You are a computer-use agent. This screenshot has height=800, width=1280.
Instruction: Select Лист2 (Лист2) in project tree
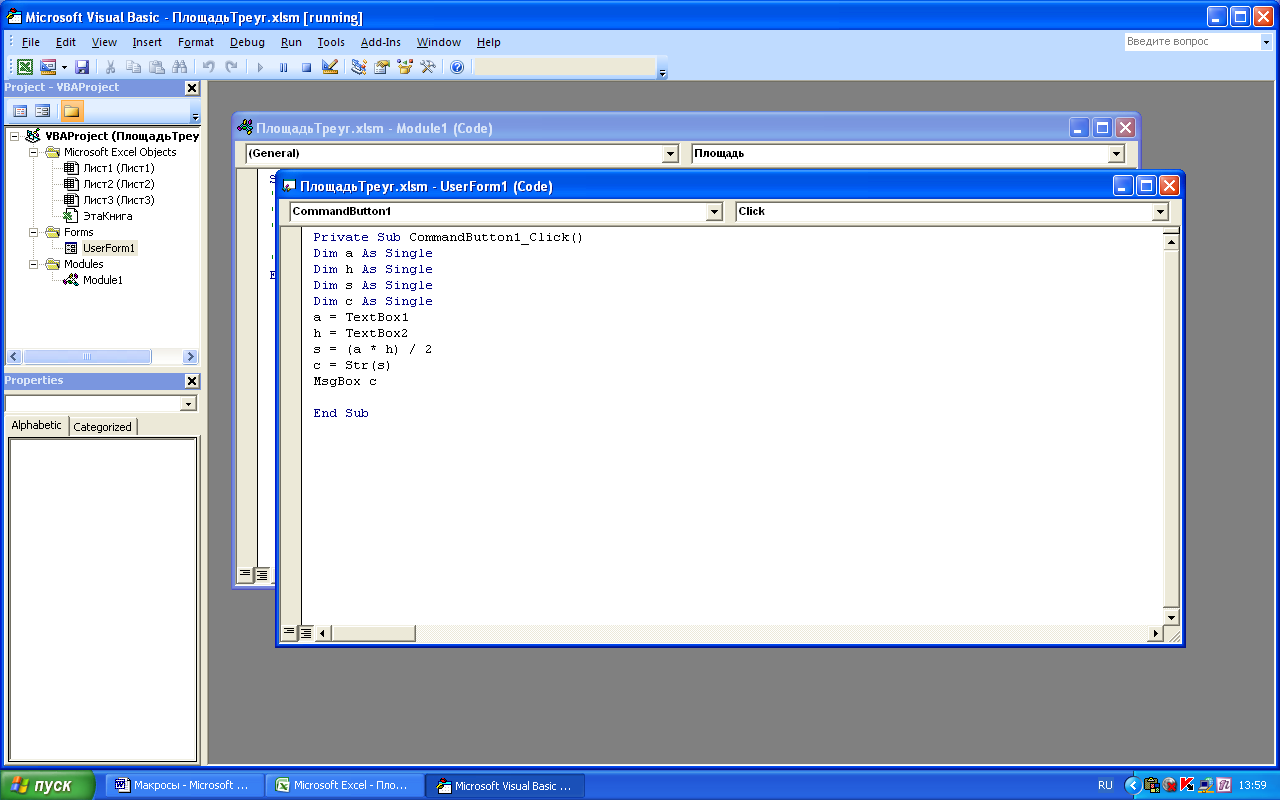point(118,184)
